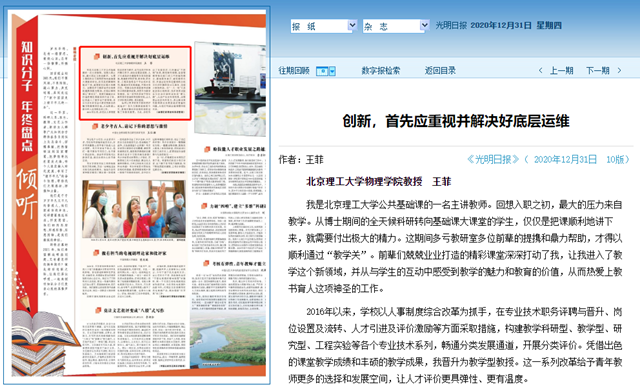Click the lab equipment photo on the newspaper page

click(230, 88)
